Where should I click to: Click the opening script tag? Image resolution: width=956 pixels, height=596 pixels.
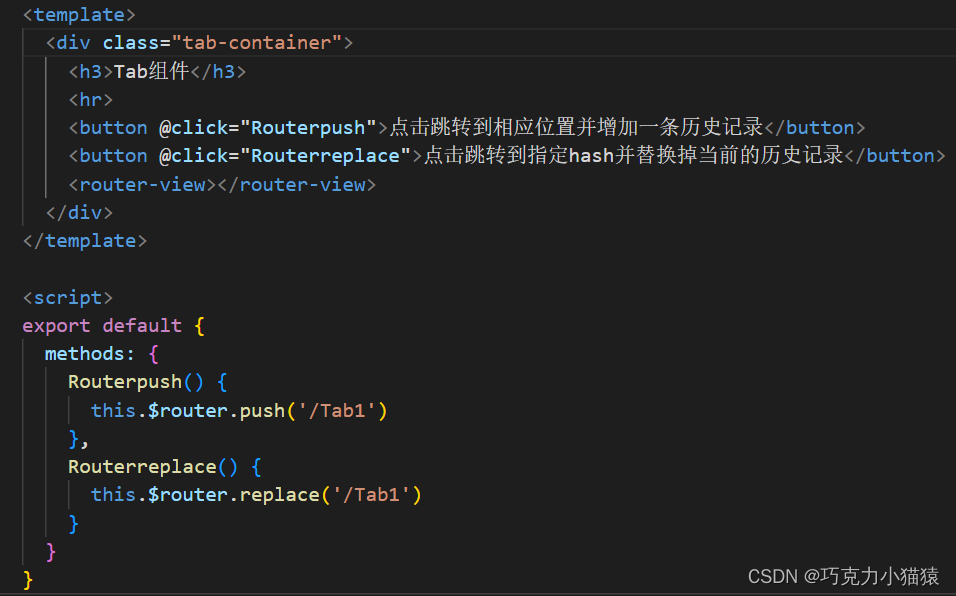tap(68, 297)
